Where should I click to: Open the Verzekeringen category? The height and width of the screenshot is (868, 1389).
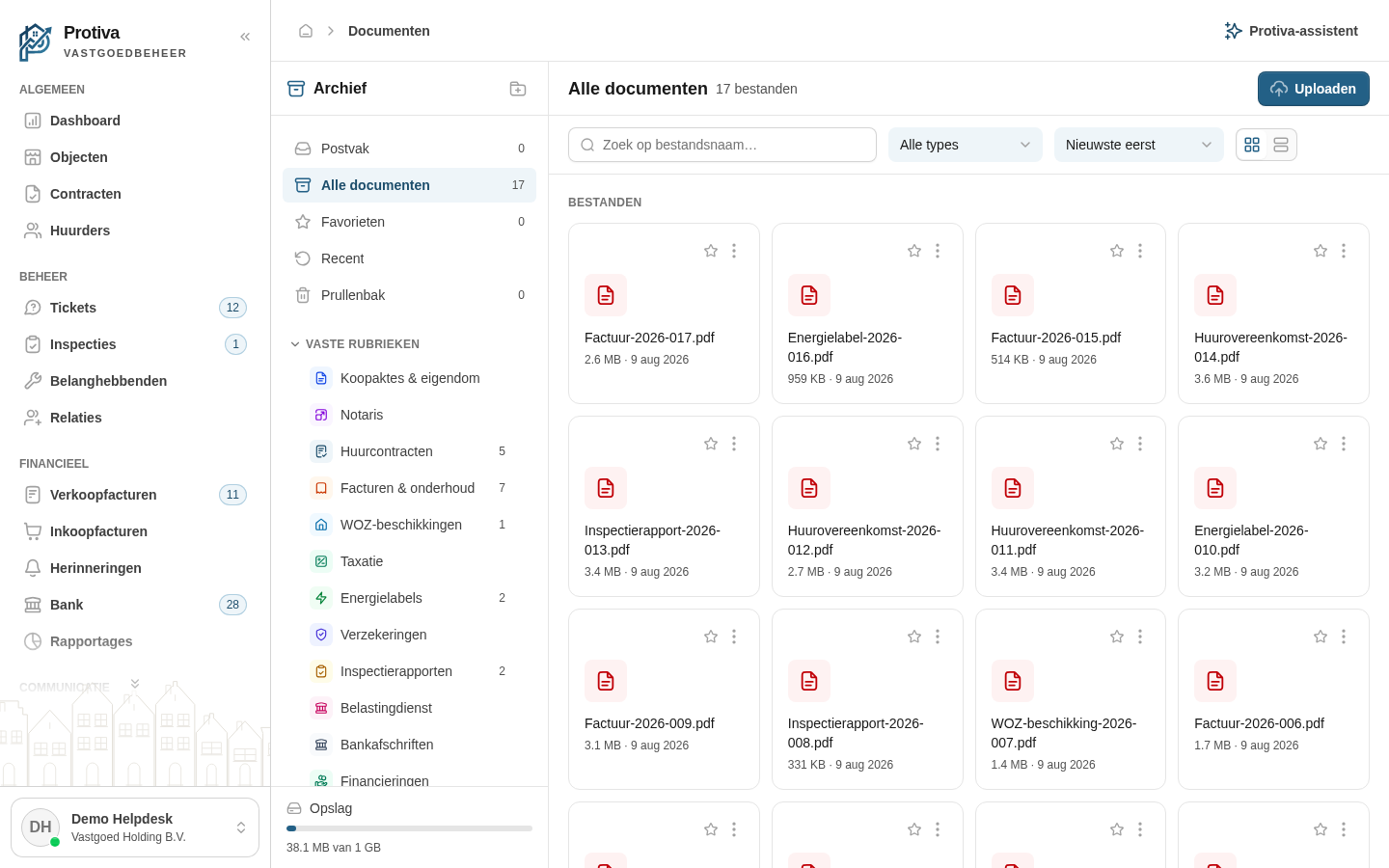(x=409, y=635)
